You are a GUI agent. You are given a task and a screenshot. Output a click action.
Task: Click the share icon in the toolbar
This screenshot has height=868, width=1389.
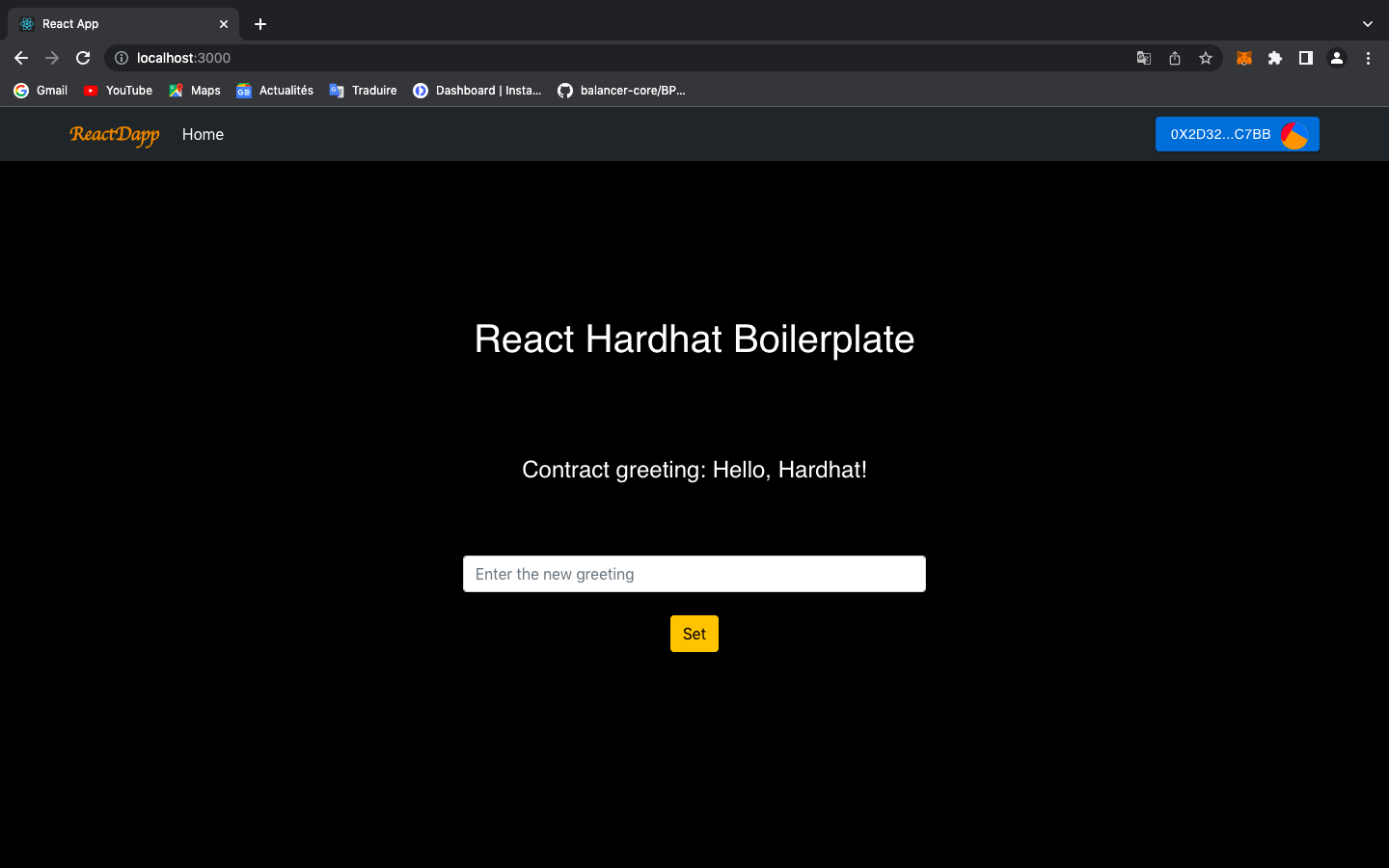1174,58
